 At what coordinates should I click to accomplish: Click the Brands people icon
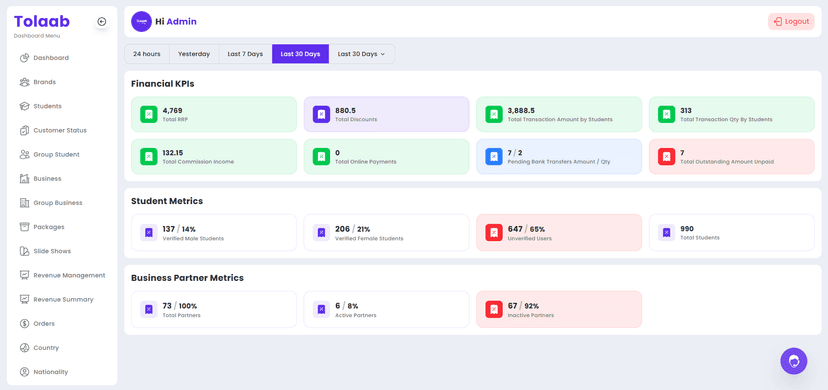click(24, 82)
